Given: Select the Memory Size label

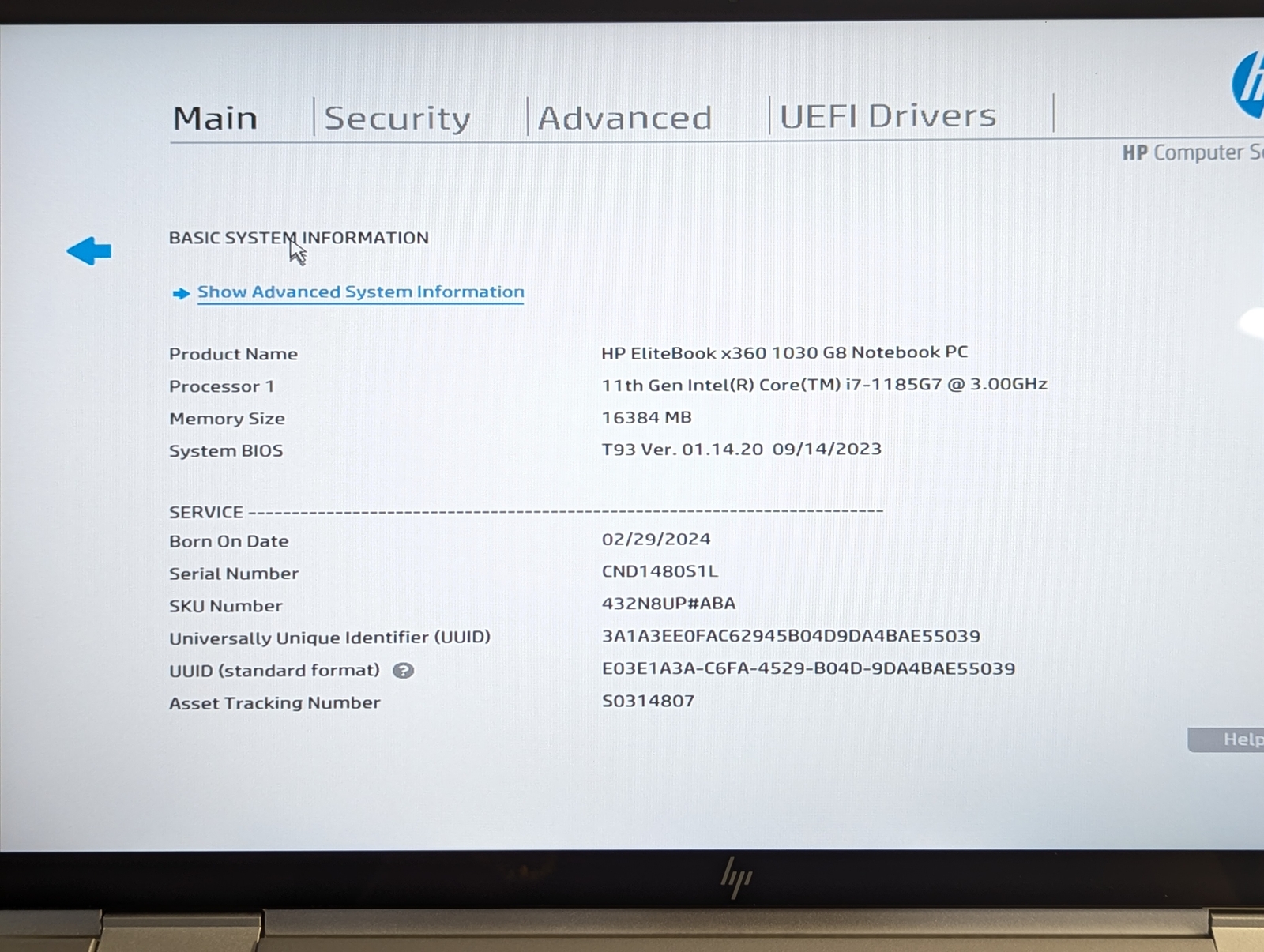Looking at the screenshot, I should (227, 419).
